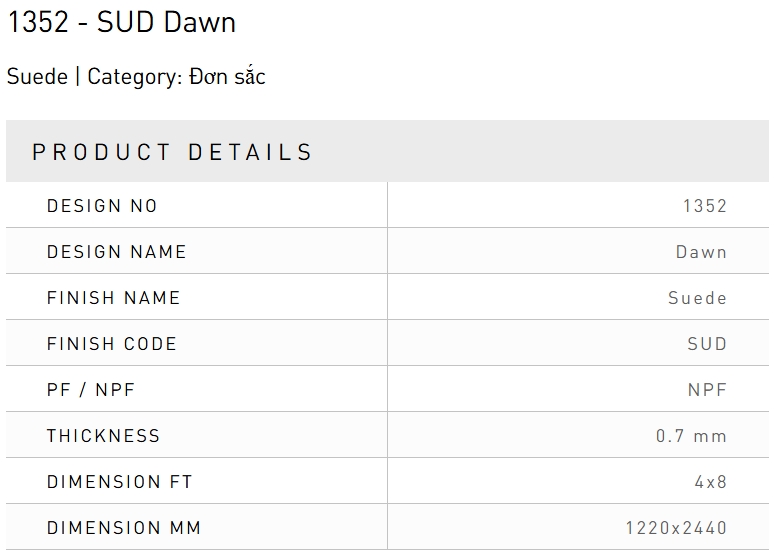Open the "Đơn sắc" category link

point(227,77)
